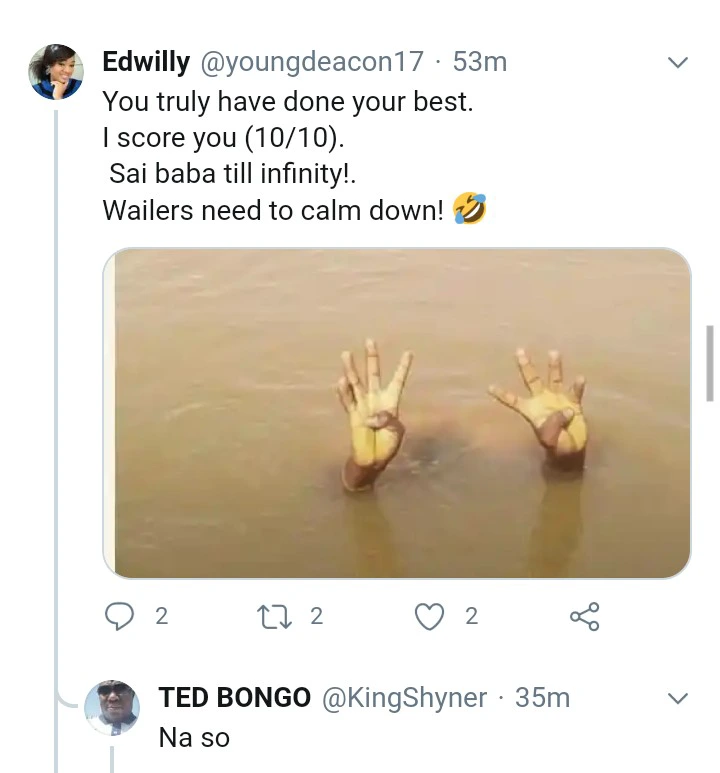
Task: Open the "Na so" reply text
Action: 194,738
